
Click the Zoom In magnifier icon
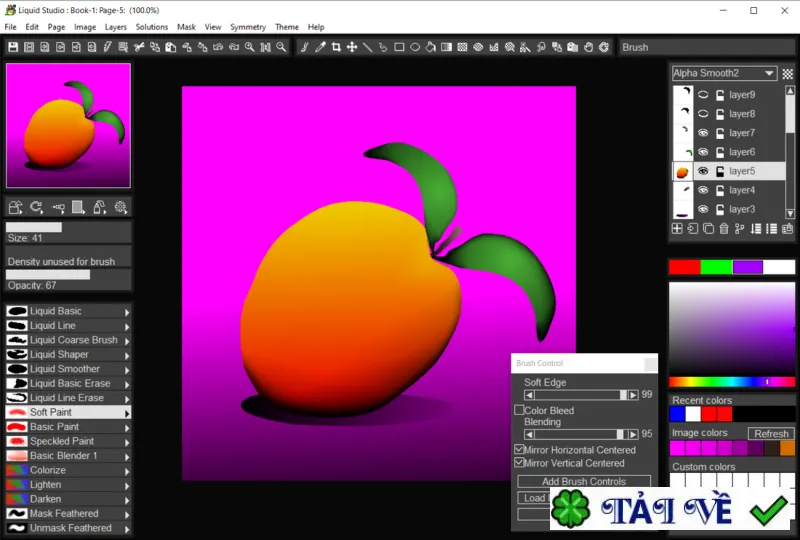click(249, 47)
